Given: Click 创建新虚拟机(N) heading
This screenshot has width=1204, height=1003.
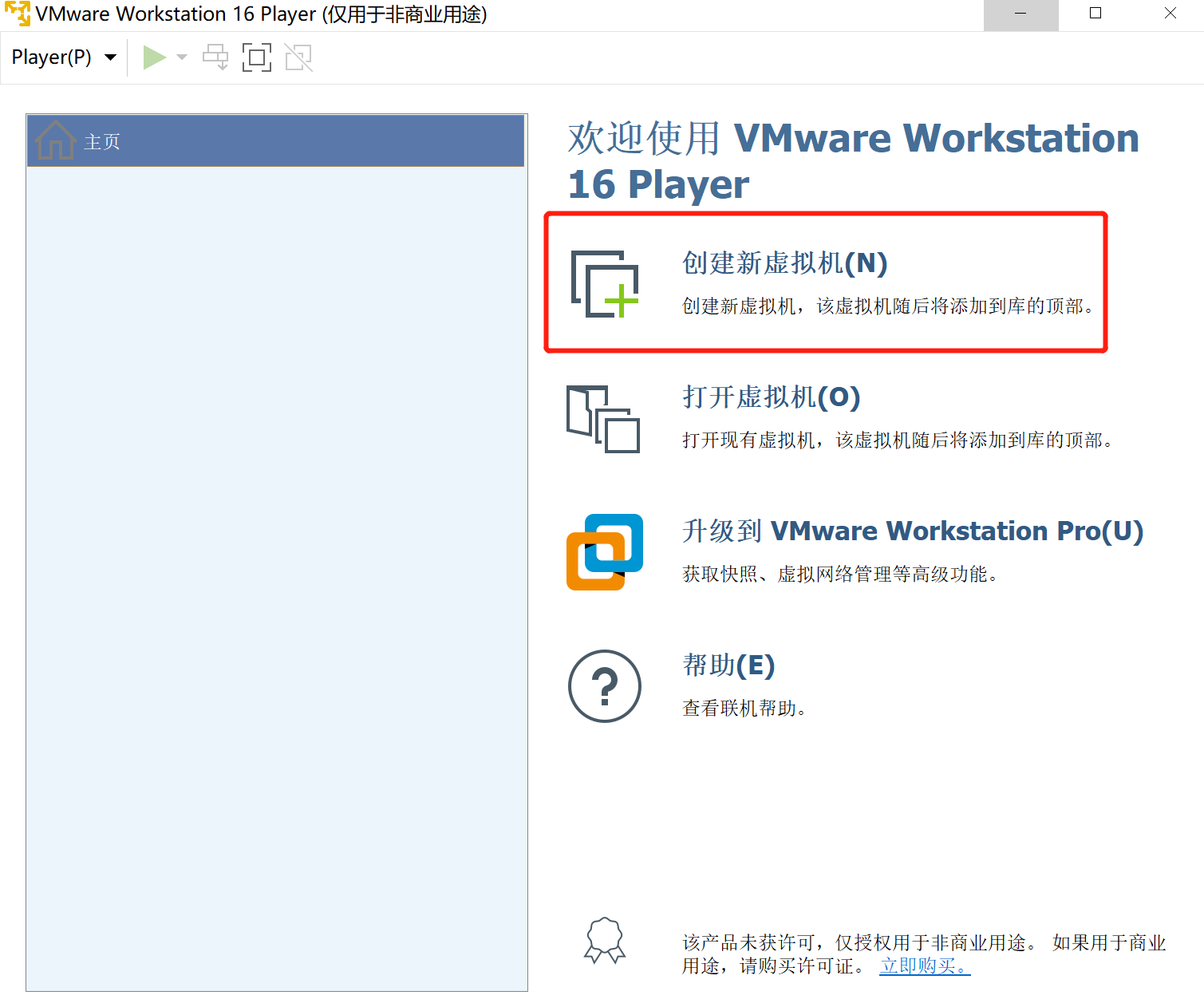Looking at the screenshot, I should (784, 263).
